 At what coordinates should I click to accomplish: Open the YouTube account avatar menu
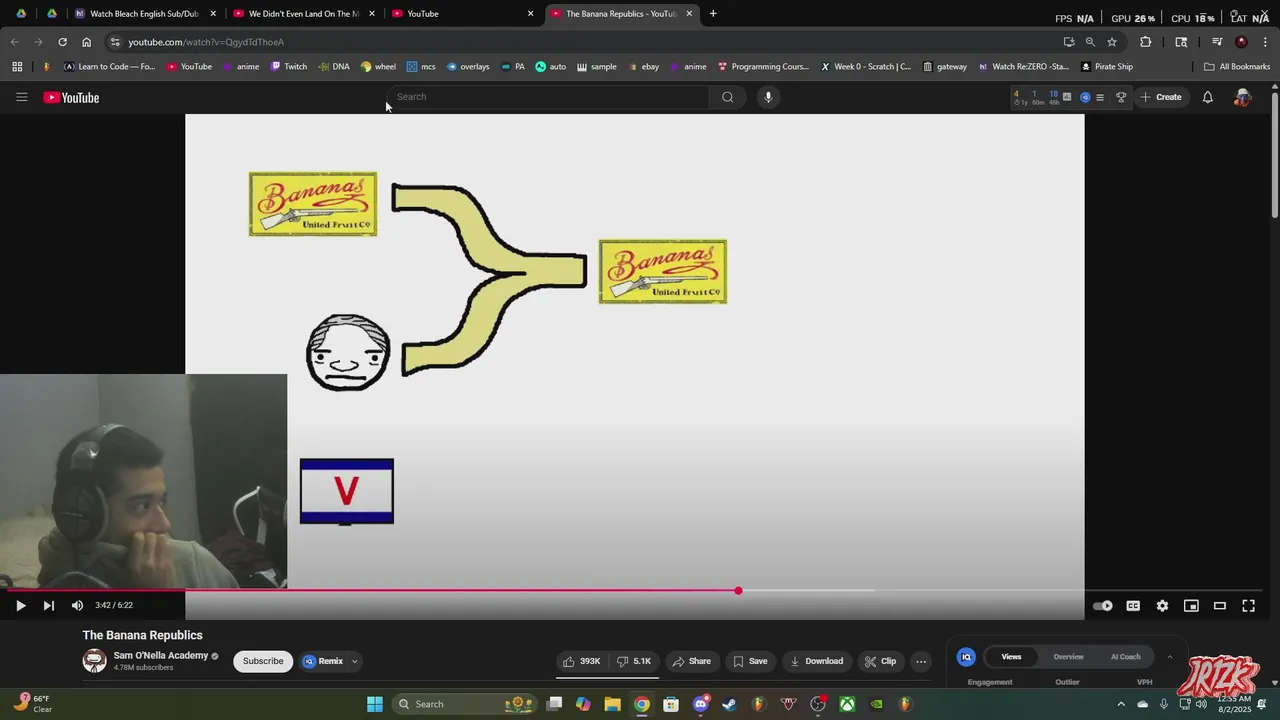[x=1242, y=97]
